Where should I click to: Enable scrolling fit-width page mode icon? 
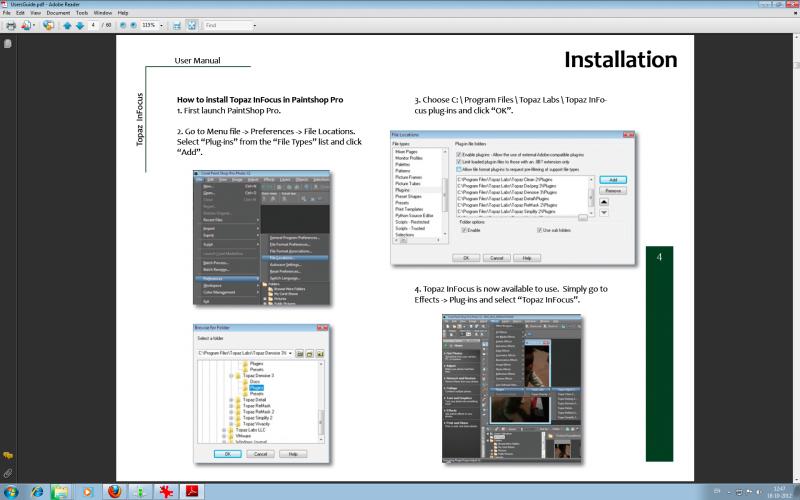click(x=177, y=25)
